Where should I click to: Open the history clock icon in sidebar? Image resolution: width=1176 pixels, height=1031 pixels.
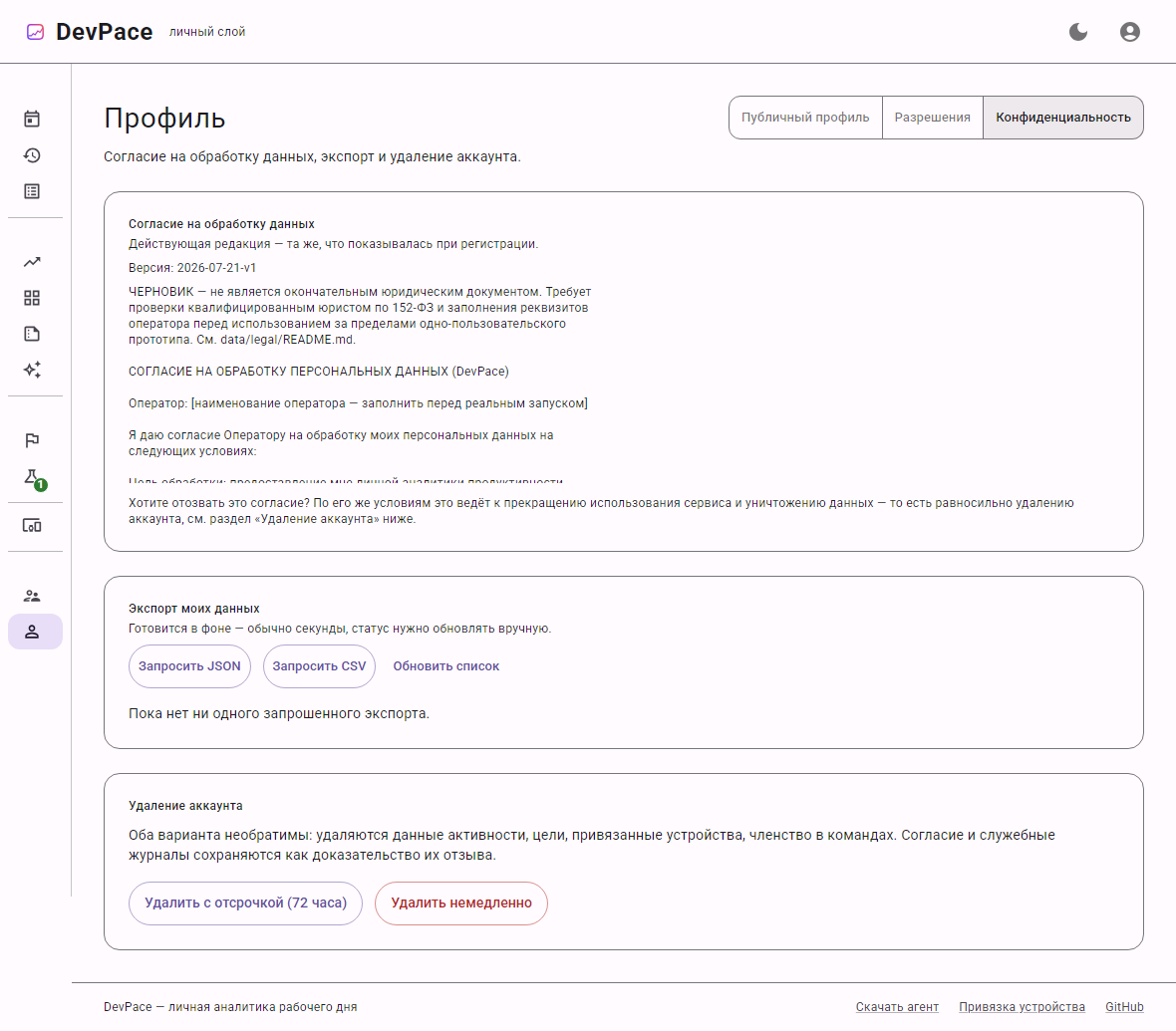(32, 155)
